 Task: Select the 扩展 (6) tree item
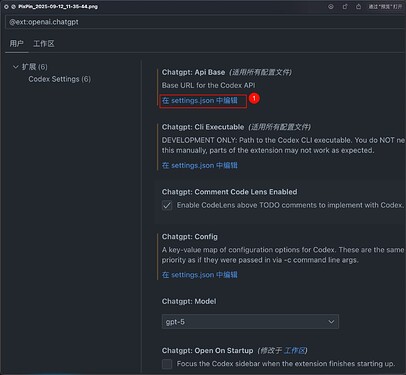35,67
